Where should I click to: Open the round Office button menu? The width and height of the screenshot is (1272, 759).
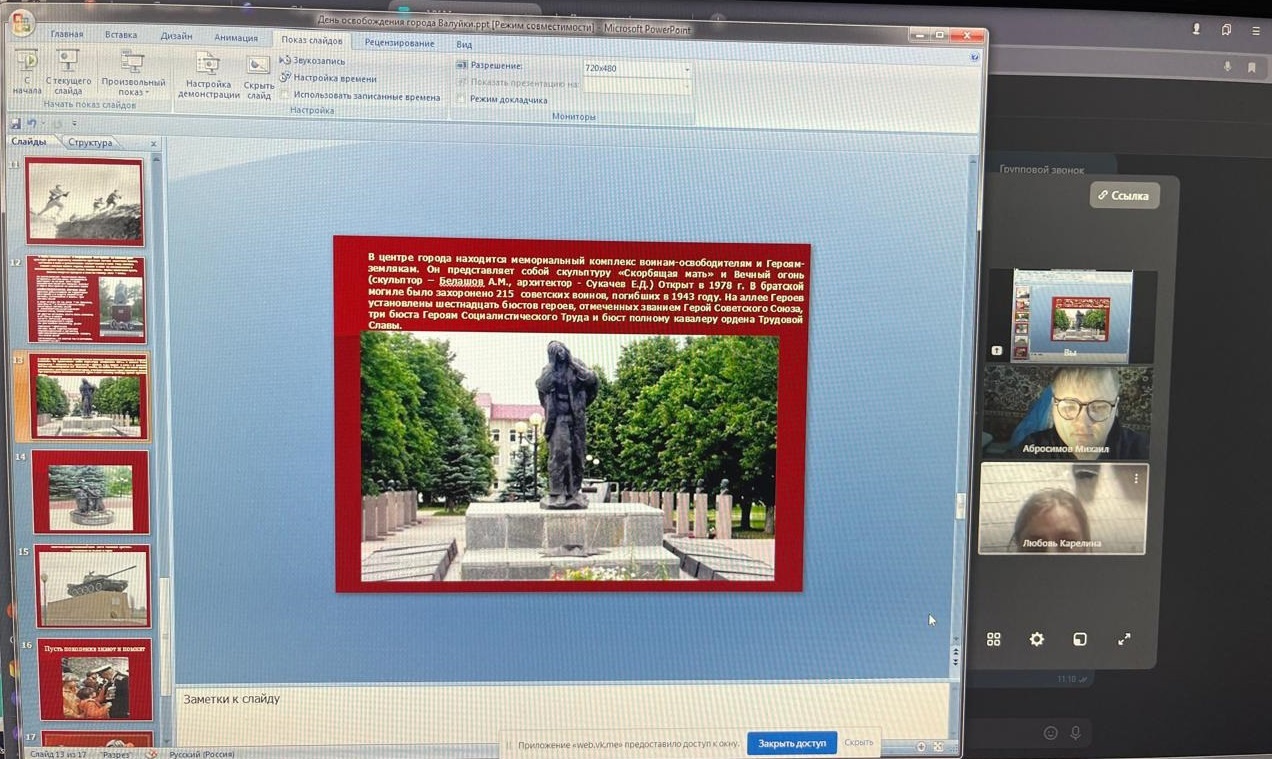click(20, 22)
